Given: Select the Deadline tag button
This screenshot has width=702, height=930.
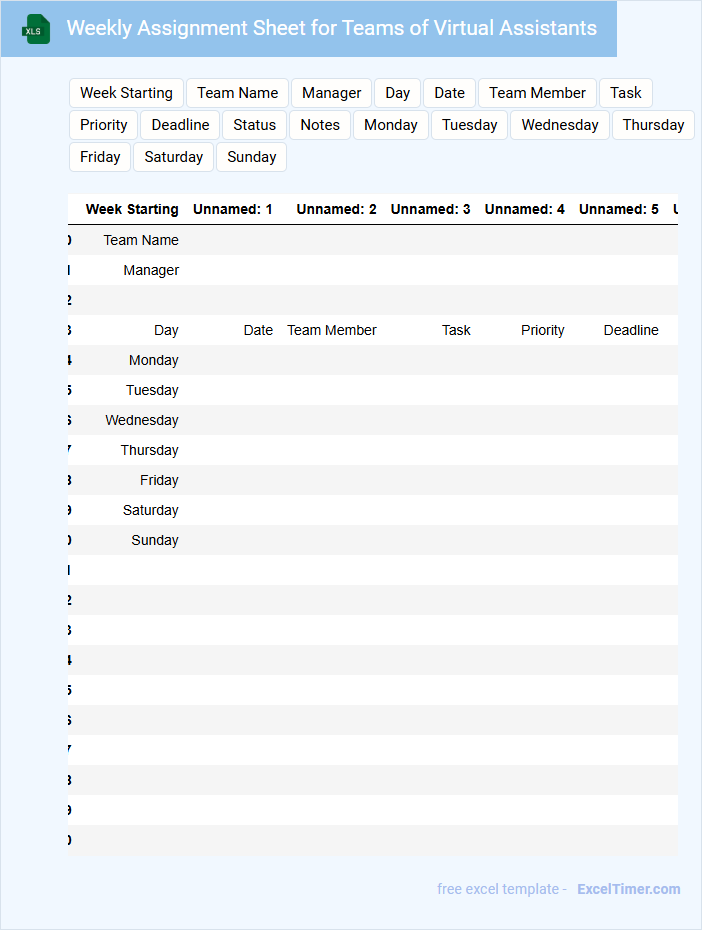Looking at the screenshot, I should [180, 125].
